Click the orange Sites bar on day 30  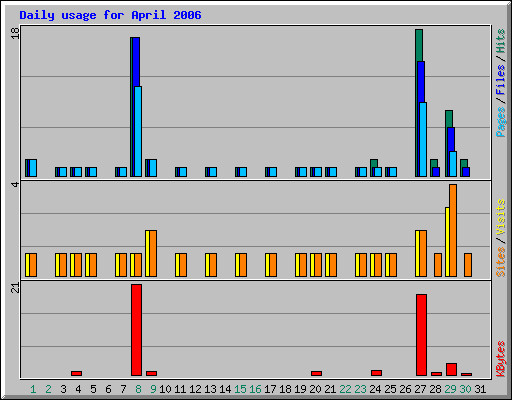[x=468, y=265]
